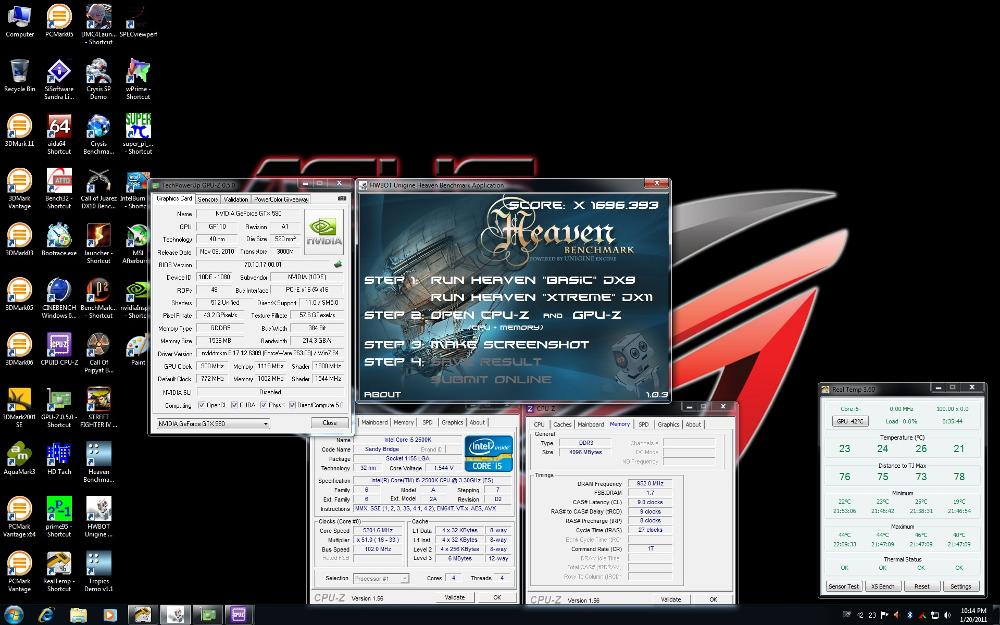Open the Bootracer.exe desktop icon
The height and width of the screenshot is (625, 1000).
pyautogui.click(x=59, y=240)
